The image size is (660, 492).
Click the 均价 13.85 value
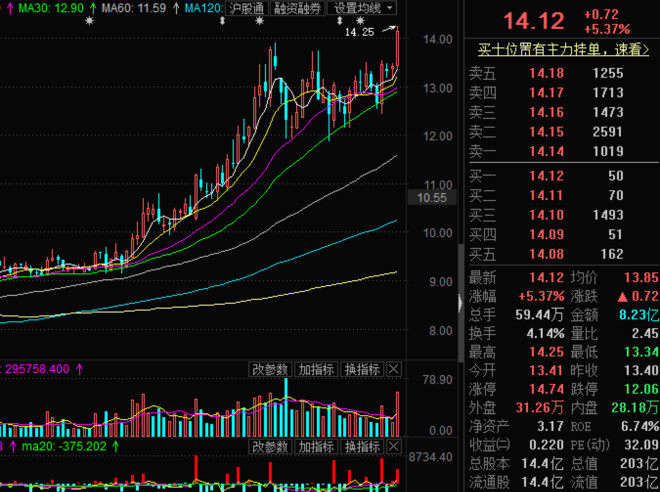pyautogui.click(x=641, y=277)
